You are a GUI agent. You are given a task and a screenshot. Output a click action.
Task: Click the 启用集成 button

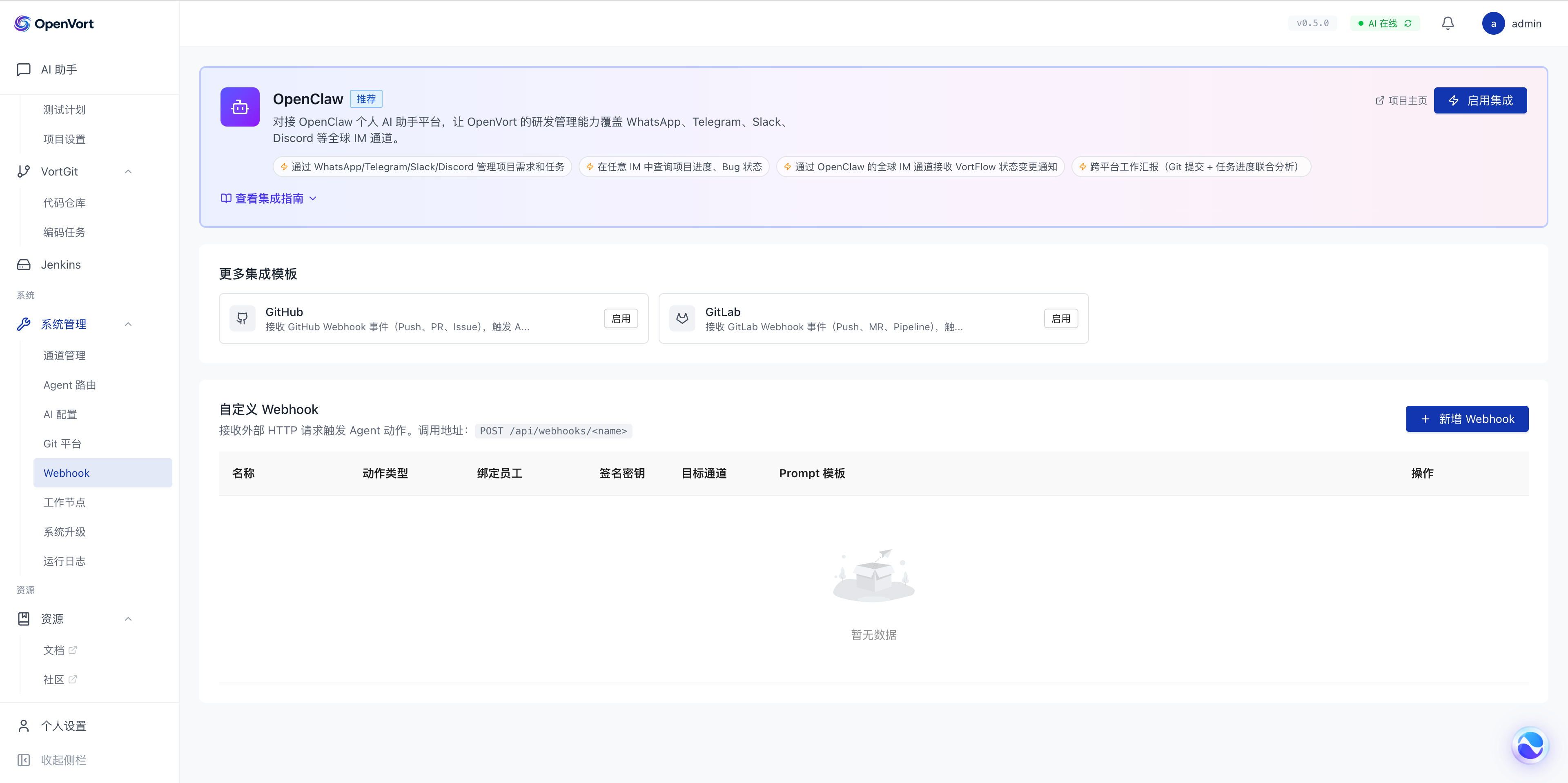(x=1480, y=100)
